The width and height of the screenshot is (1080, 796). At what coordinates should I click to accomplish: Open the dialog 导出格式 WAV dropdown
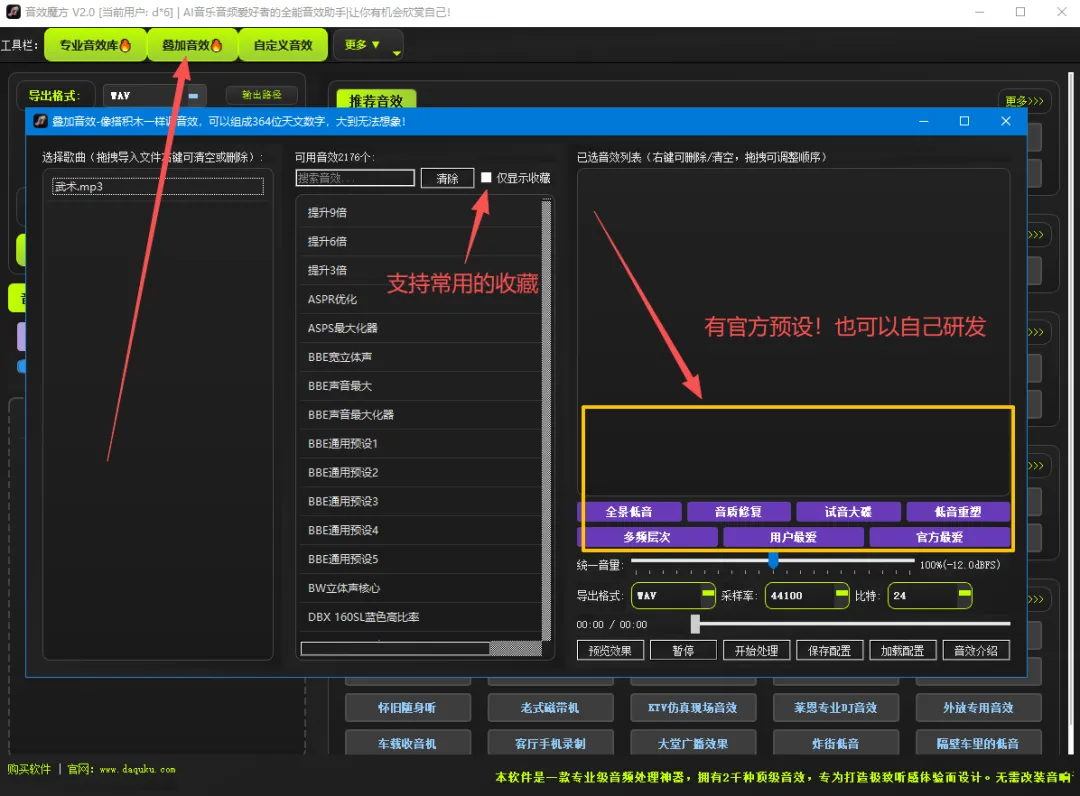(673, 596)
